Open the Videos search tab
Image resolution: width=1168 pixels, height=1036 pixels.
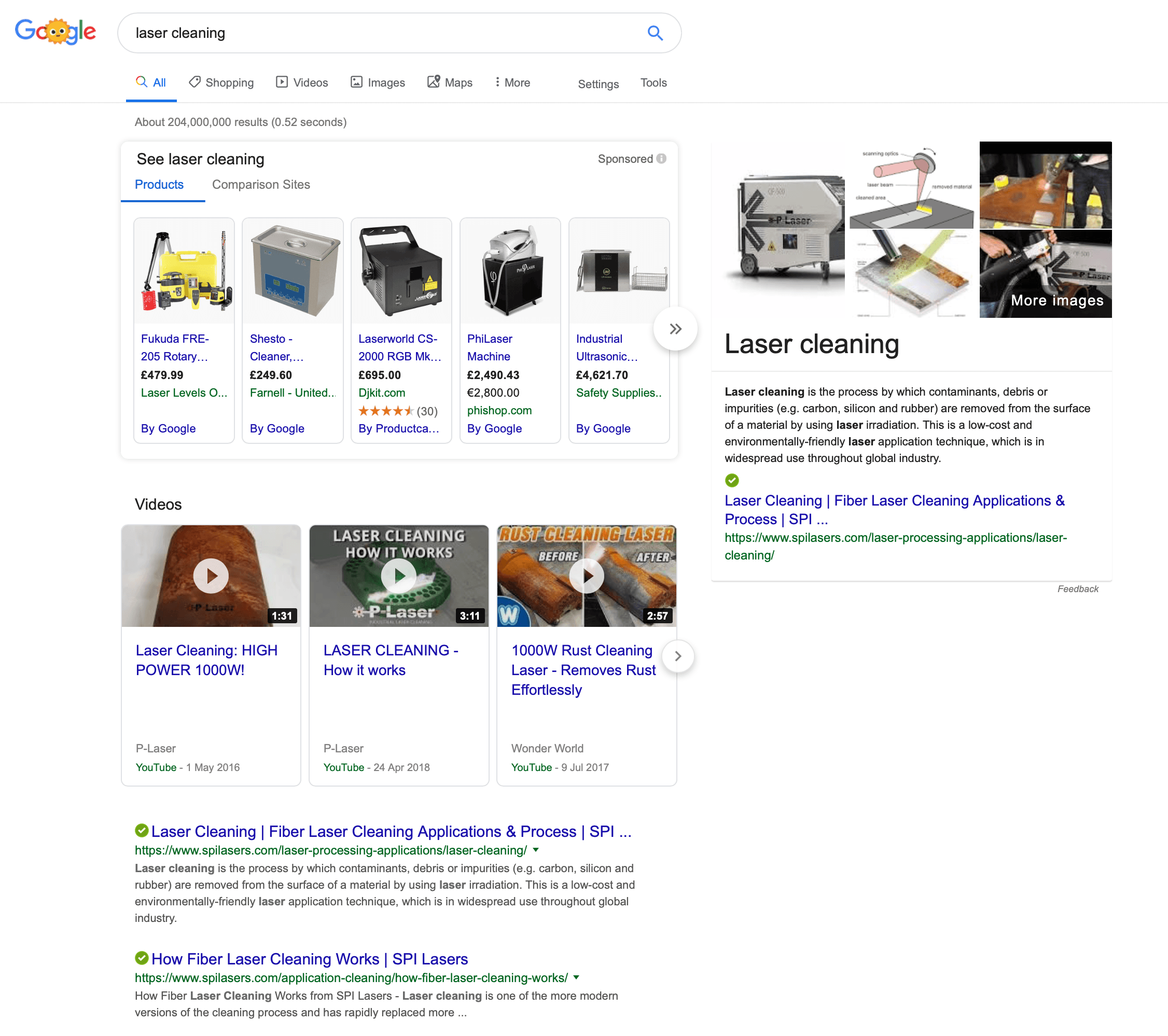[302, 82]
